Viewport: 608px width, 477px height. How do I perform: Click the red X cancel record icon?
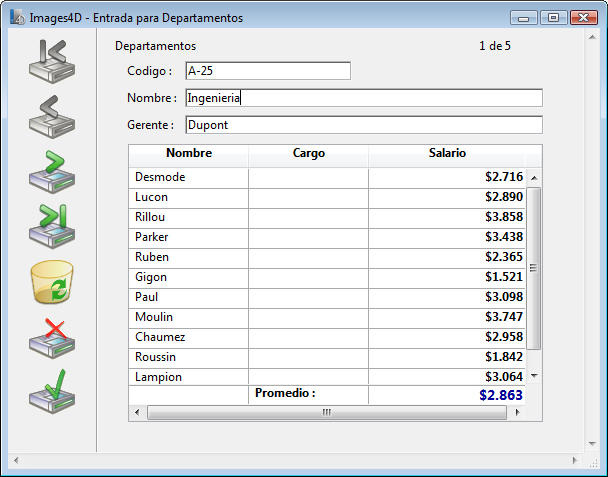click(51, 338)
